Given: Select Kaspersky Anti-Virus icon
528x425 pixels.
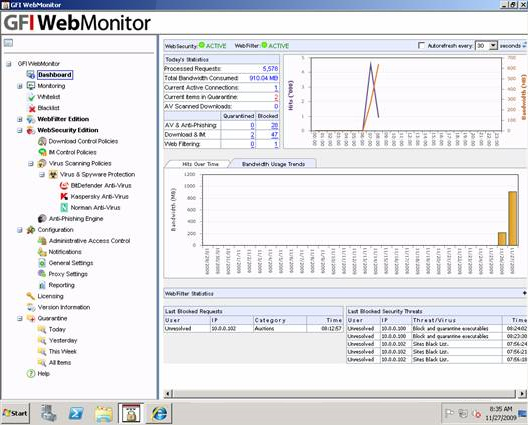Looking at the screenshot, I should 64,197.
